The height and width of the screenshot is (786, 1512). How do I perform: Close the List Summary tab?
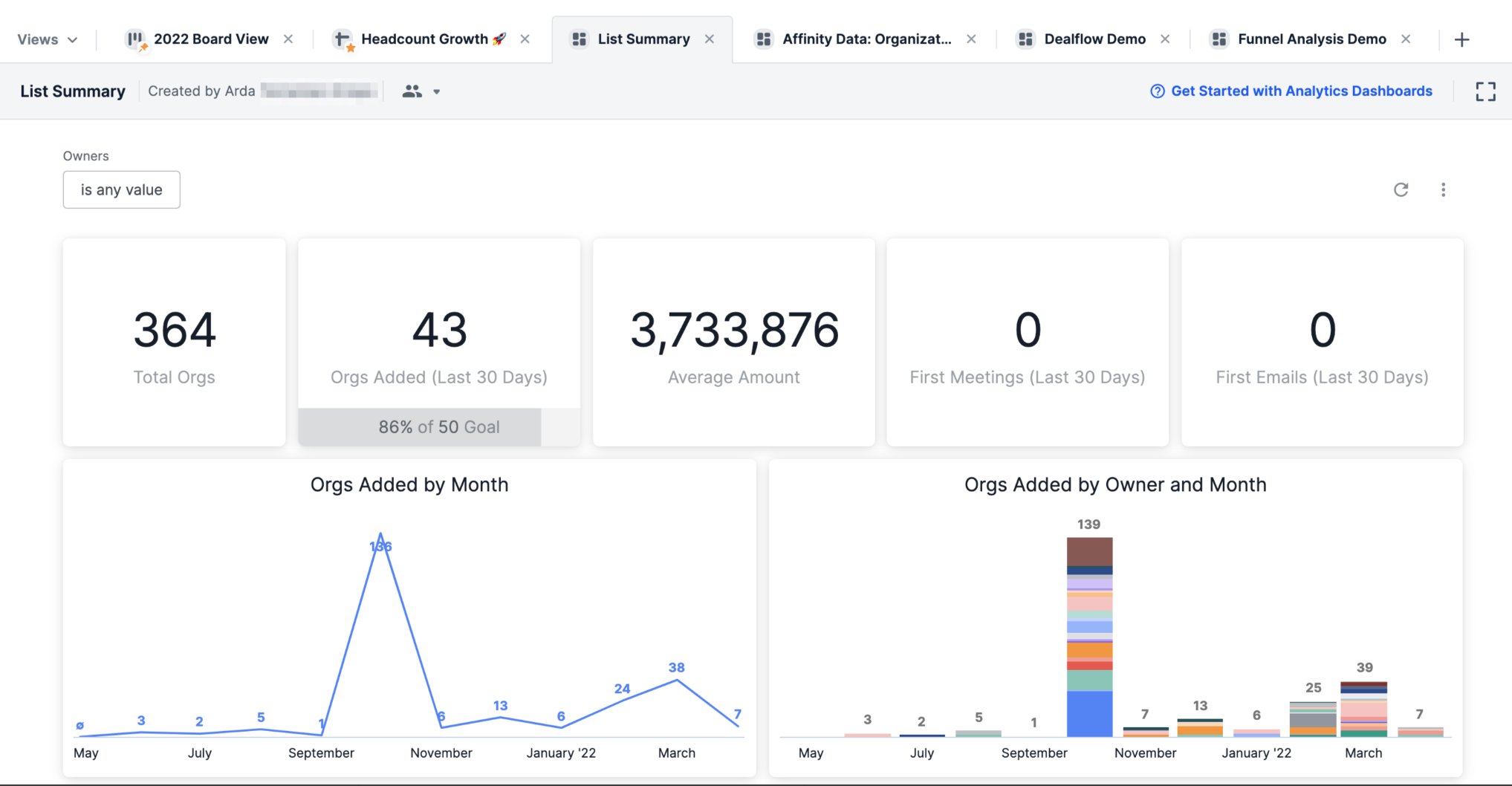click(710, 39)
